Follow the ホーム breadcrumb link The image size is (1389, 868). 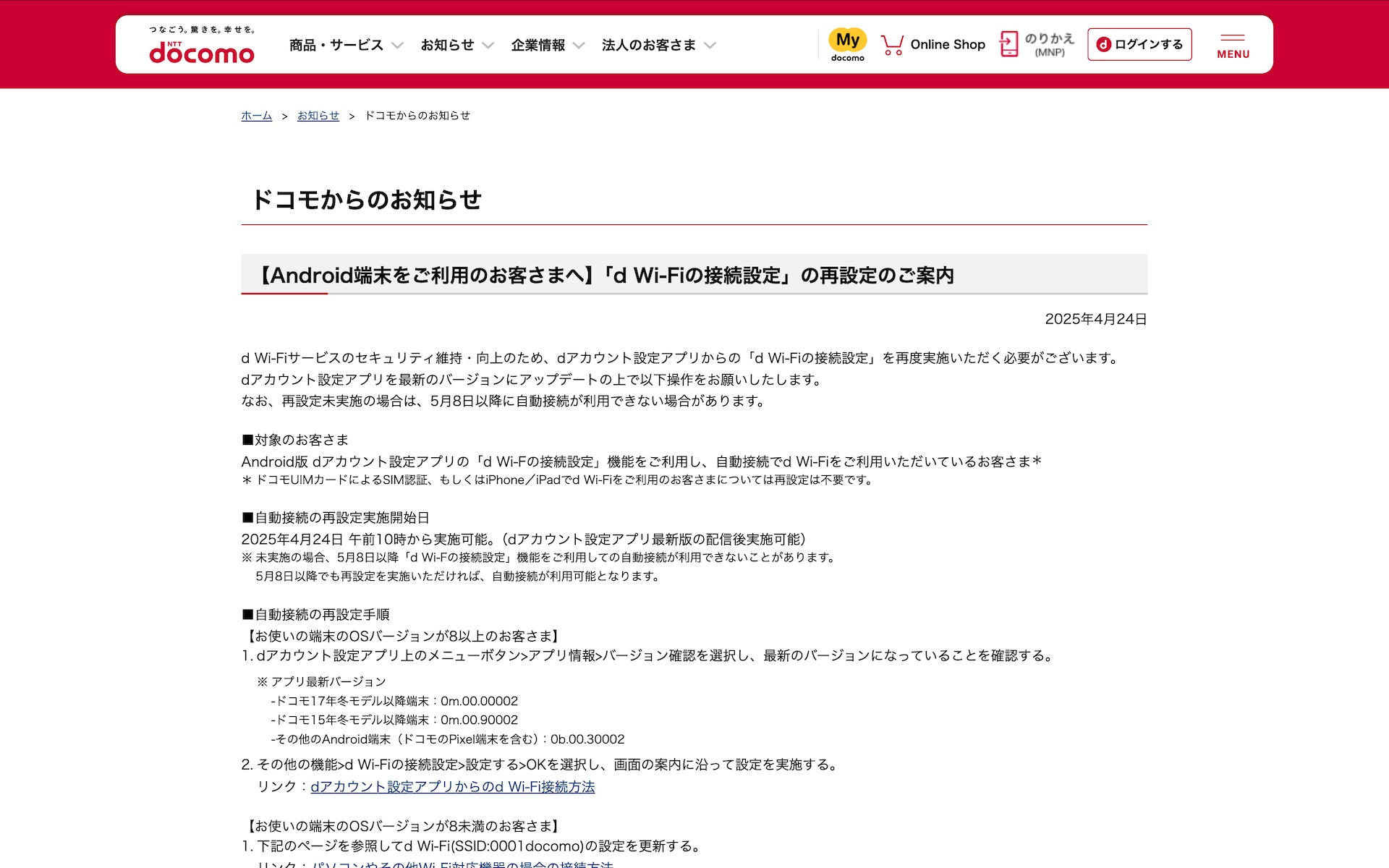pos(256,116)
